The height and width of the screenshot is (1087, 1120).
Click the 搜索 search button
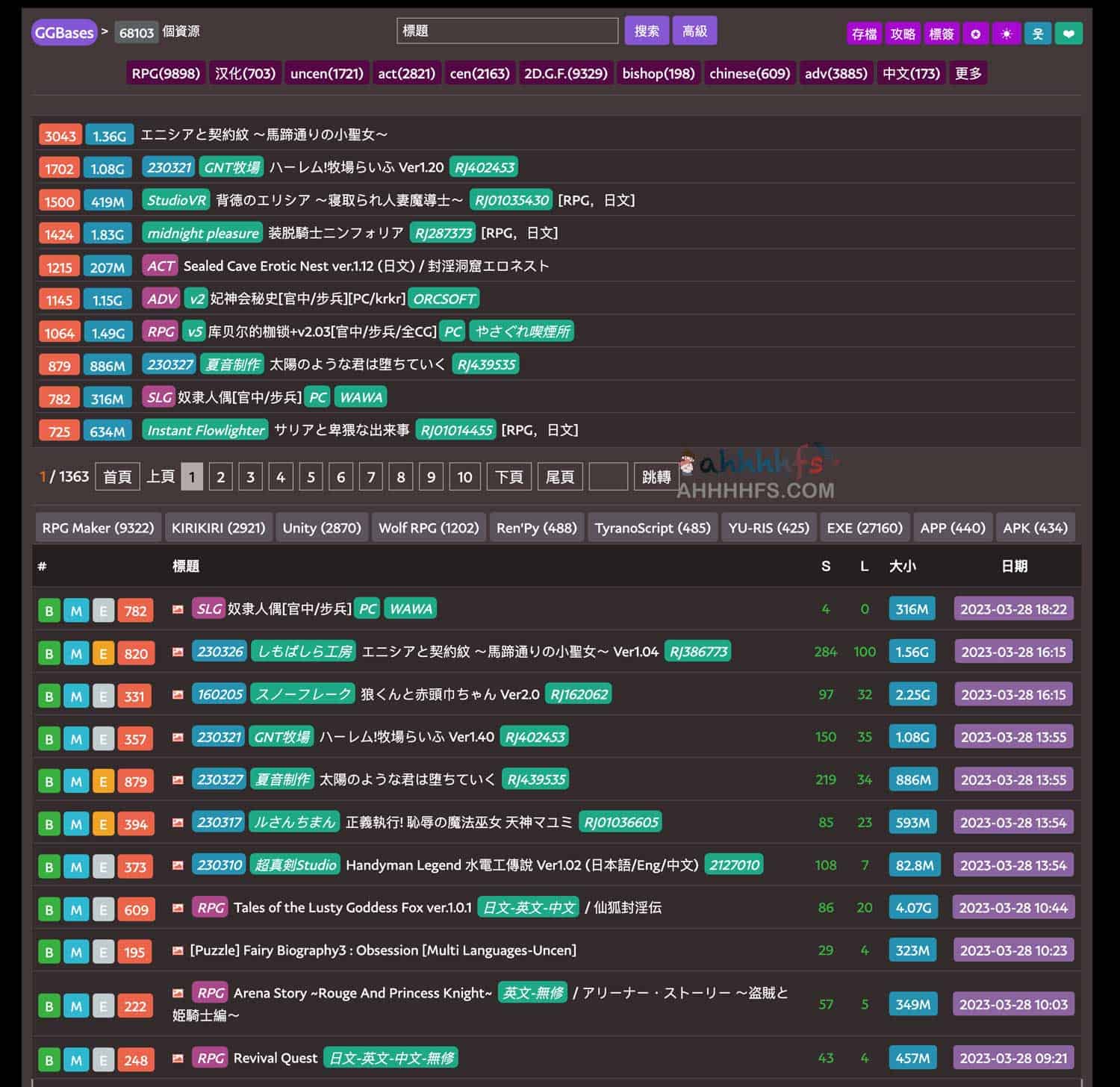click(647, 31)
